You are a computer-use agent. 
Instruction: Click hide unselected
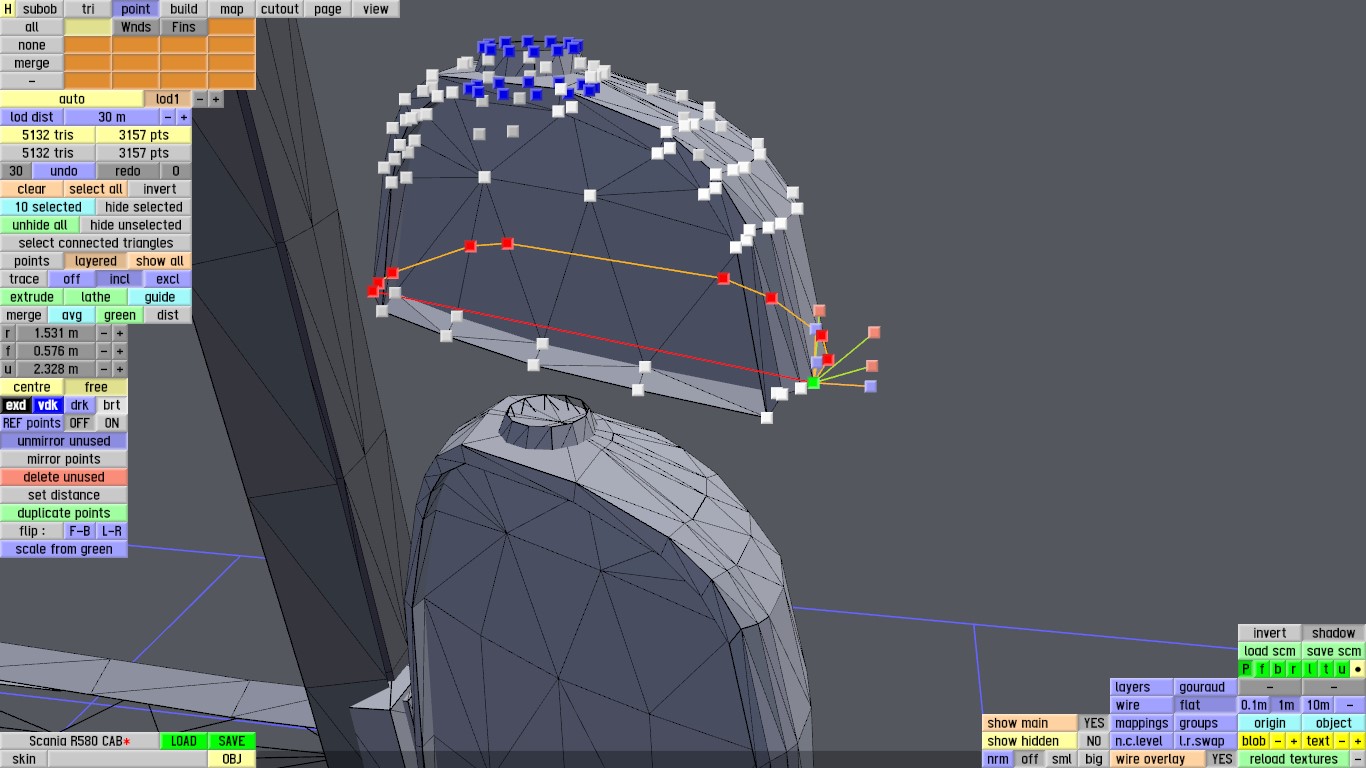[136, 225]
